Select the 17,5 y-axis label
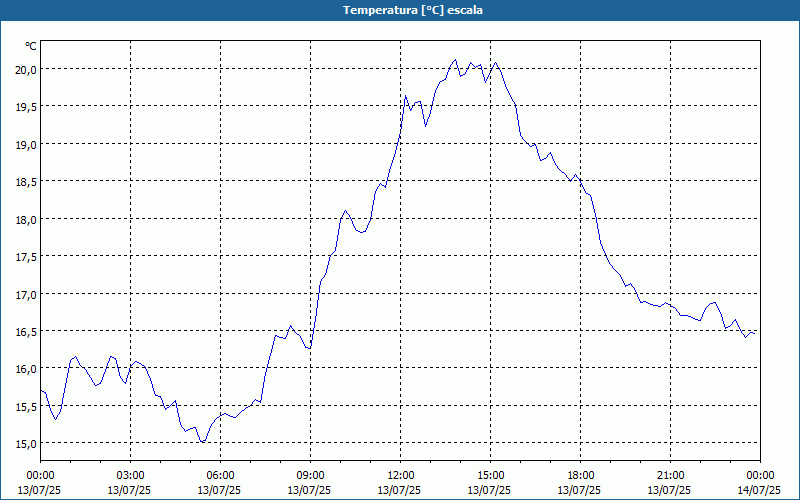Screen dimensions: 800x500 [x=26, y=258]
